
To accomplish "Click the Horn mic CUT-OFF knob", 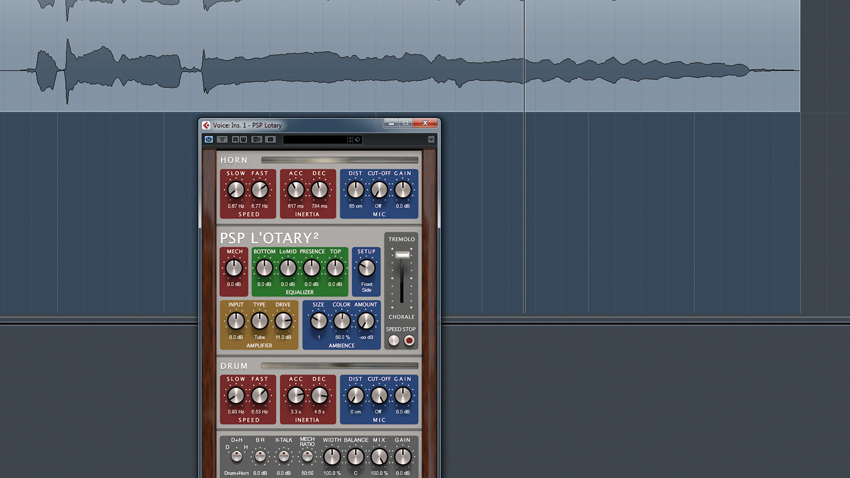I will [x=379, y=190].
